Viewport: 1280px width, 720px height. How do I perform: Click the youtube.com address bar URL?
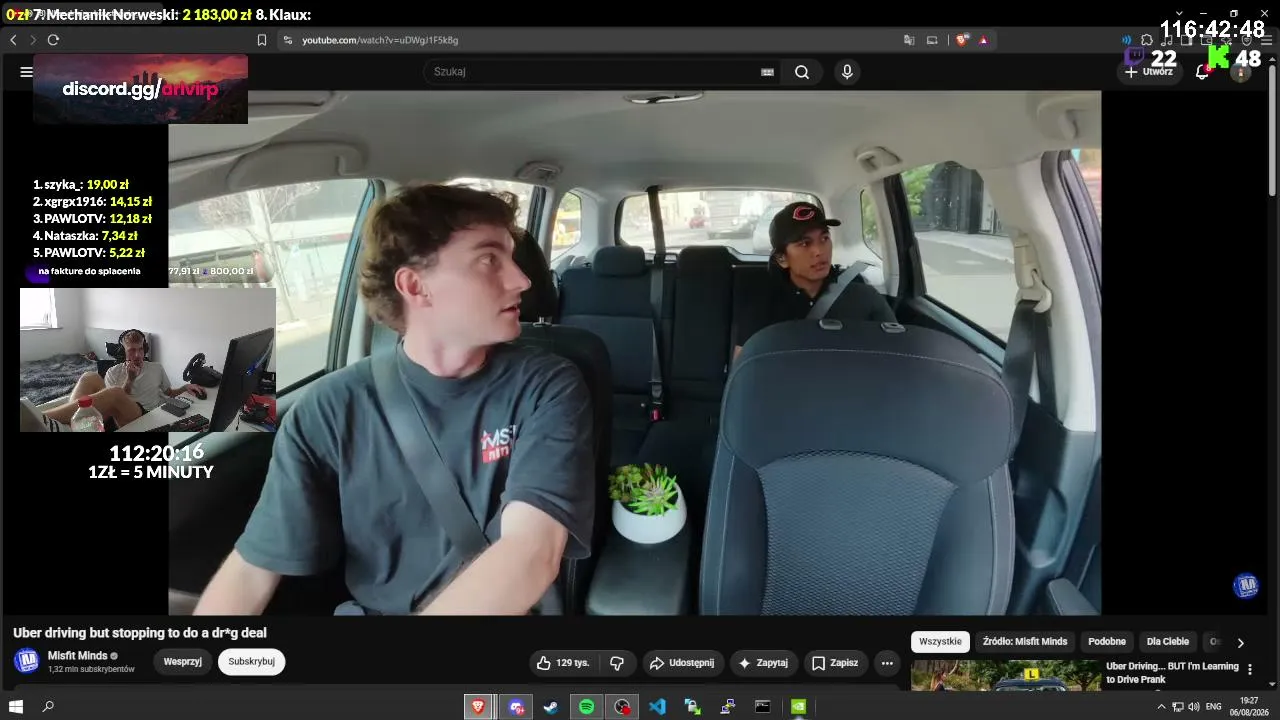tap(380, 40)
